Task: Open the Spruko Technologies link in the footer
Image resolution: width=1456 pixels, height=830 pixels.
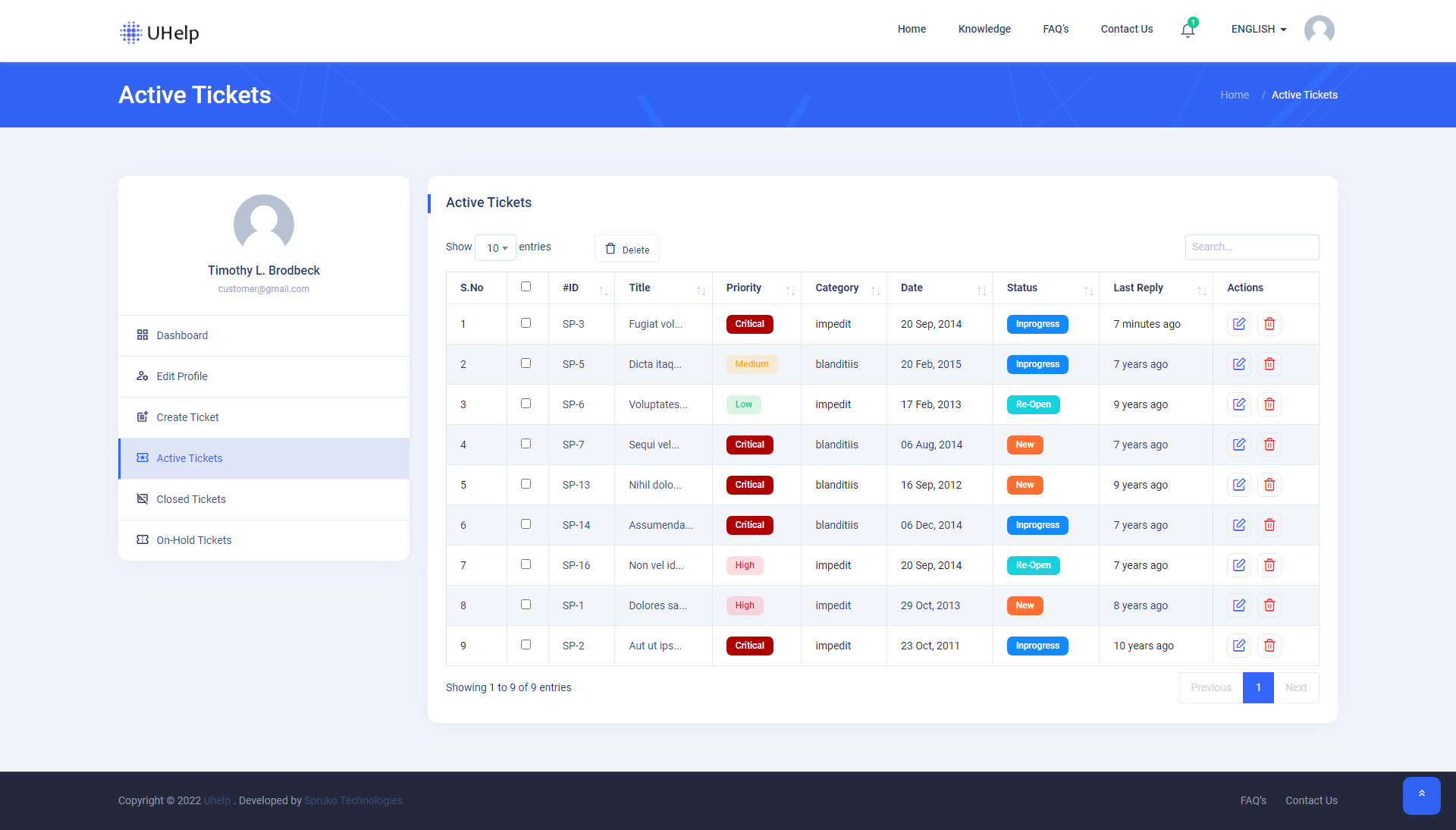Action: click(x=353, y=800)
